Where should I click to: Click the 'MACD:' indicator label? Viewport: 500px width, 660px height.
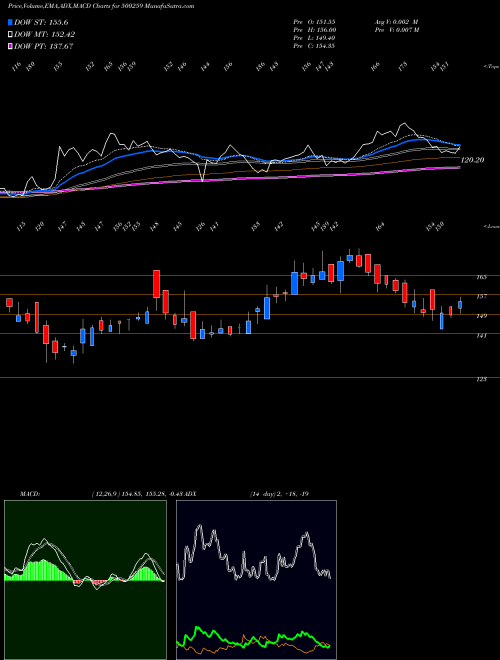coord(29,494)
